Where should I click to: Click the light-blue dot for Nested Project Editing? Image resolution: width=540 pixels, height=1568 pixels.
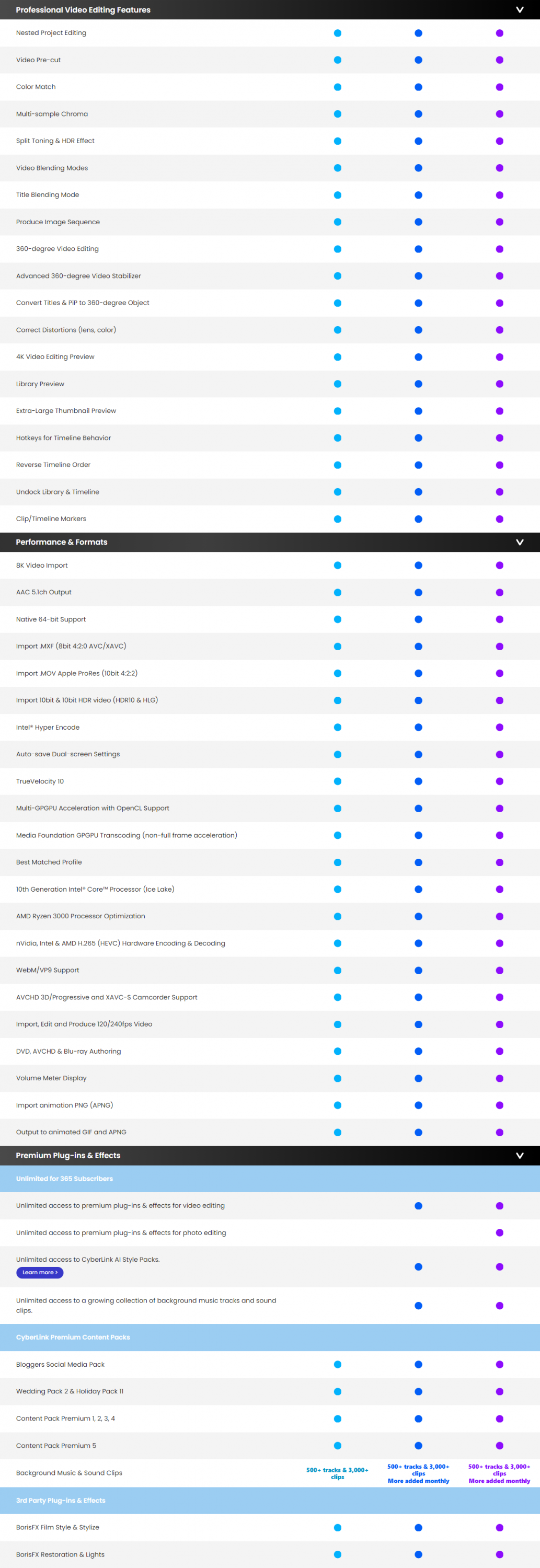tap(338, 33)
